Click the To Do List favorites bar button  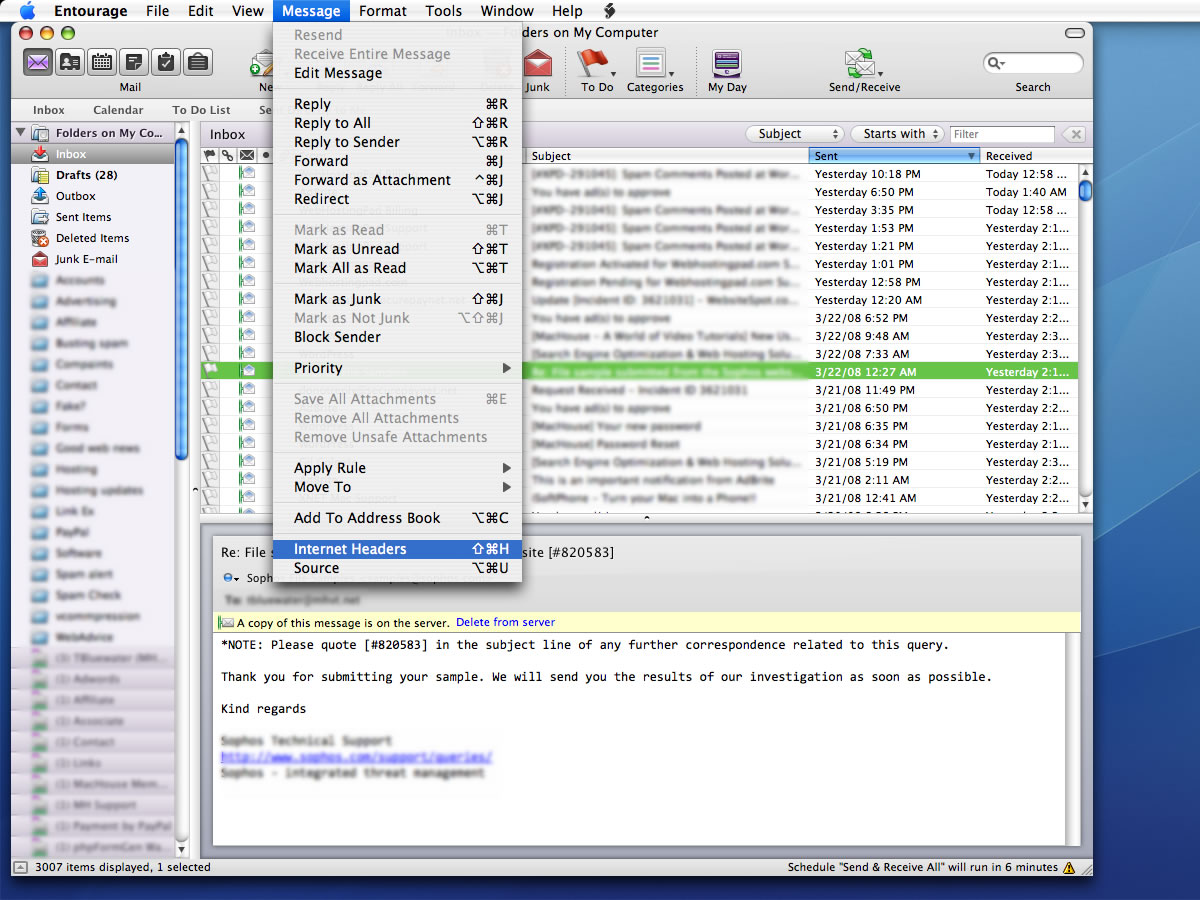(x=201, y=110)
